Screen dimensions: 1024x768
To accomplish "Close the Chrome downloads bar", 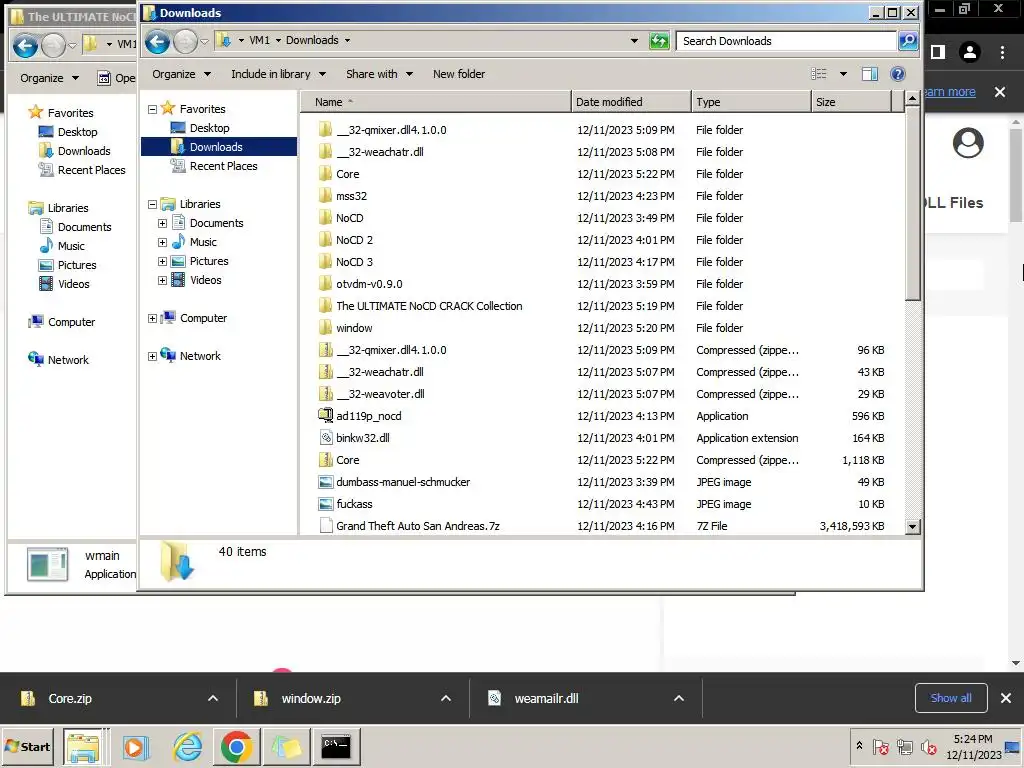I will (x=1006, y=698).
